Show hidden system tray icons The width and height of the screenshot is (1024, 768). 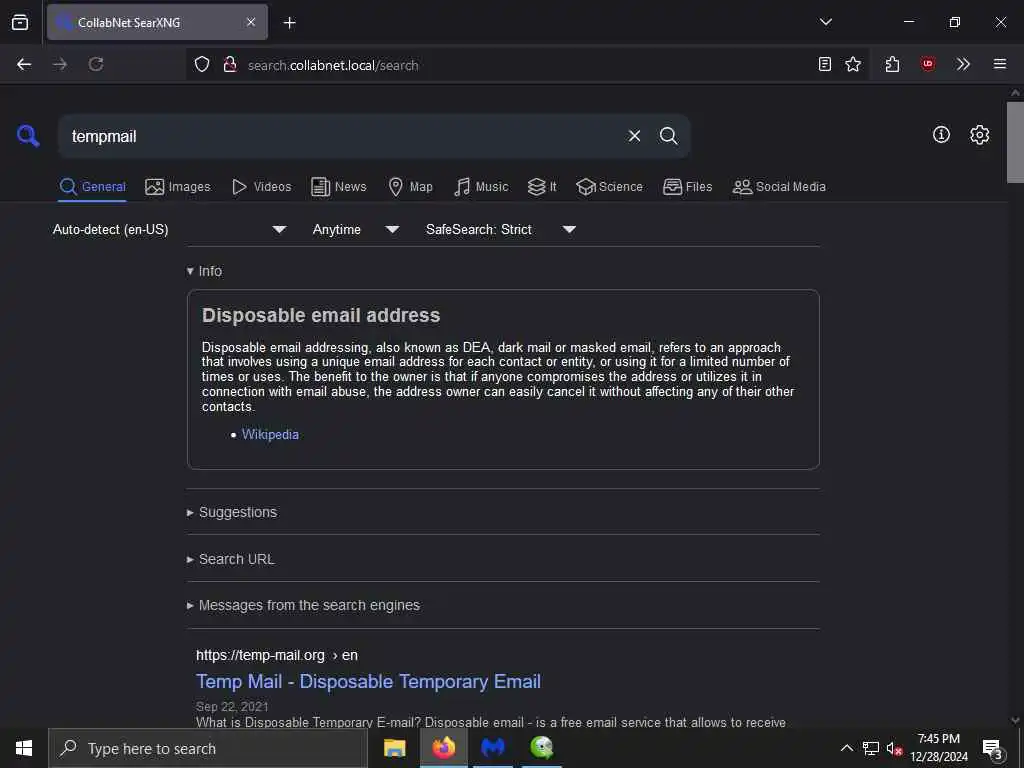click(x=846, y=748)
